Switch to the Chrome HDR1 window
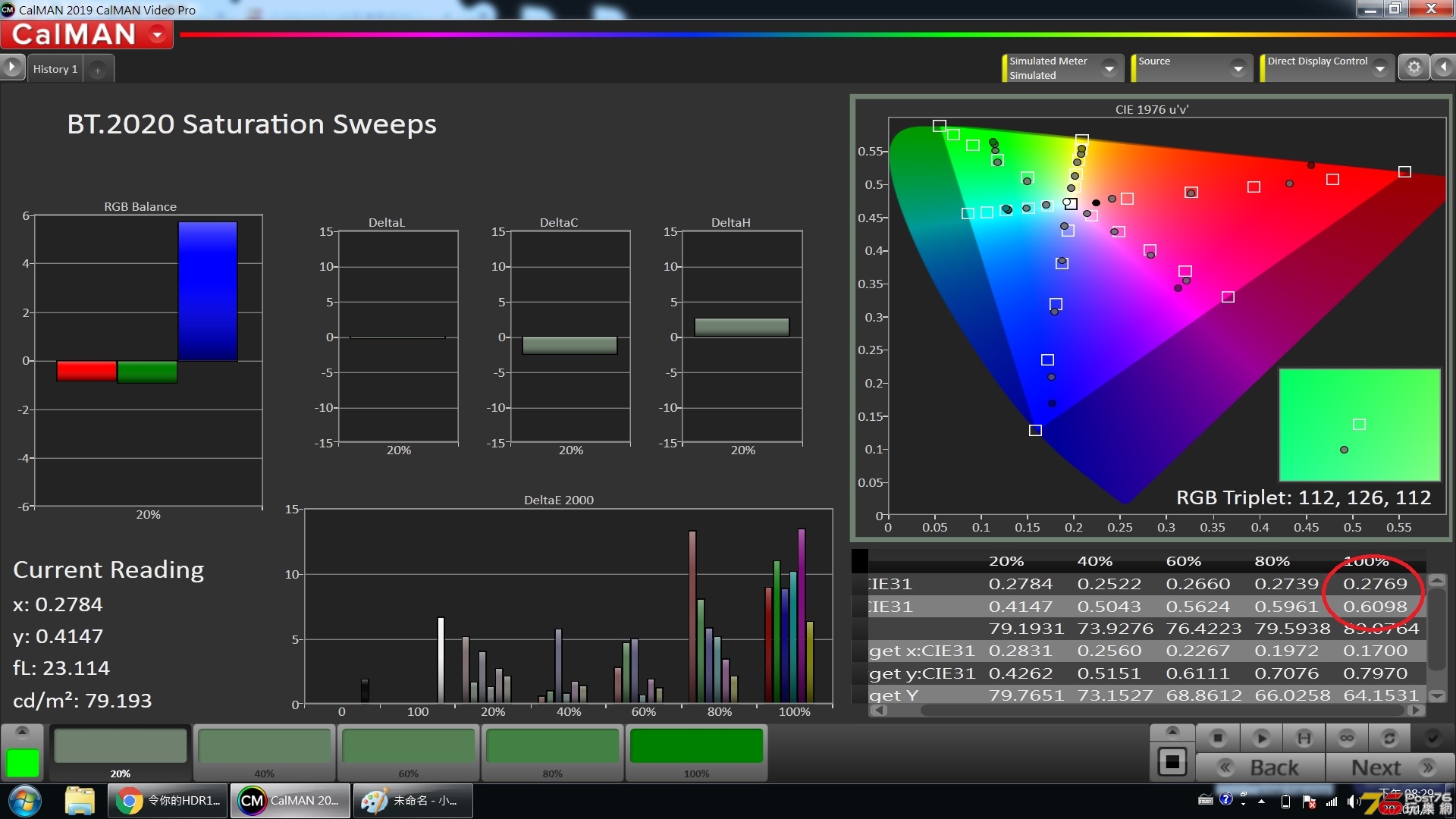The width and height of the screenshot is (1456, 819). coord(168,801)
